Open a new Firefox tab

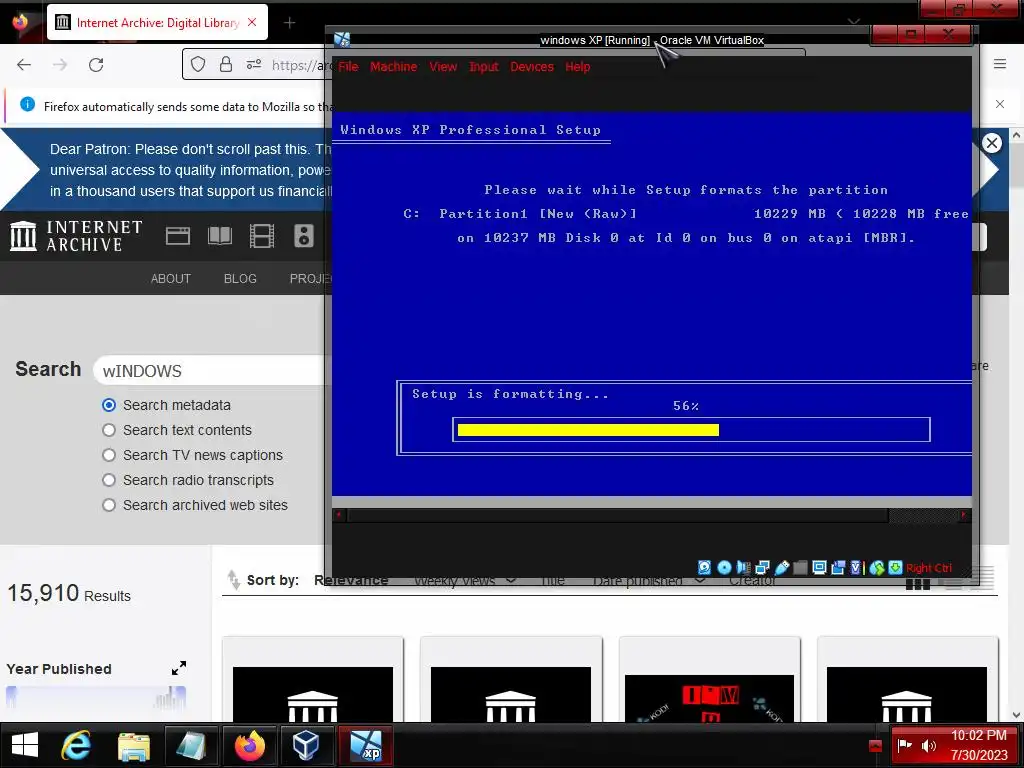point(289,23)
